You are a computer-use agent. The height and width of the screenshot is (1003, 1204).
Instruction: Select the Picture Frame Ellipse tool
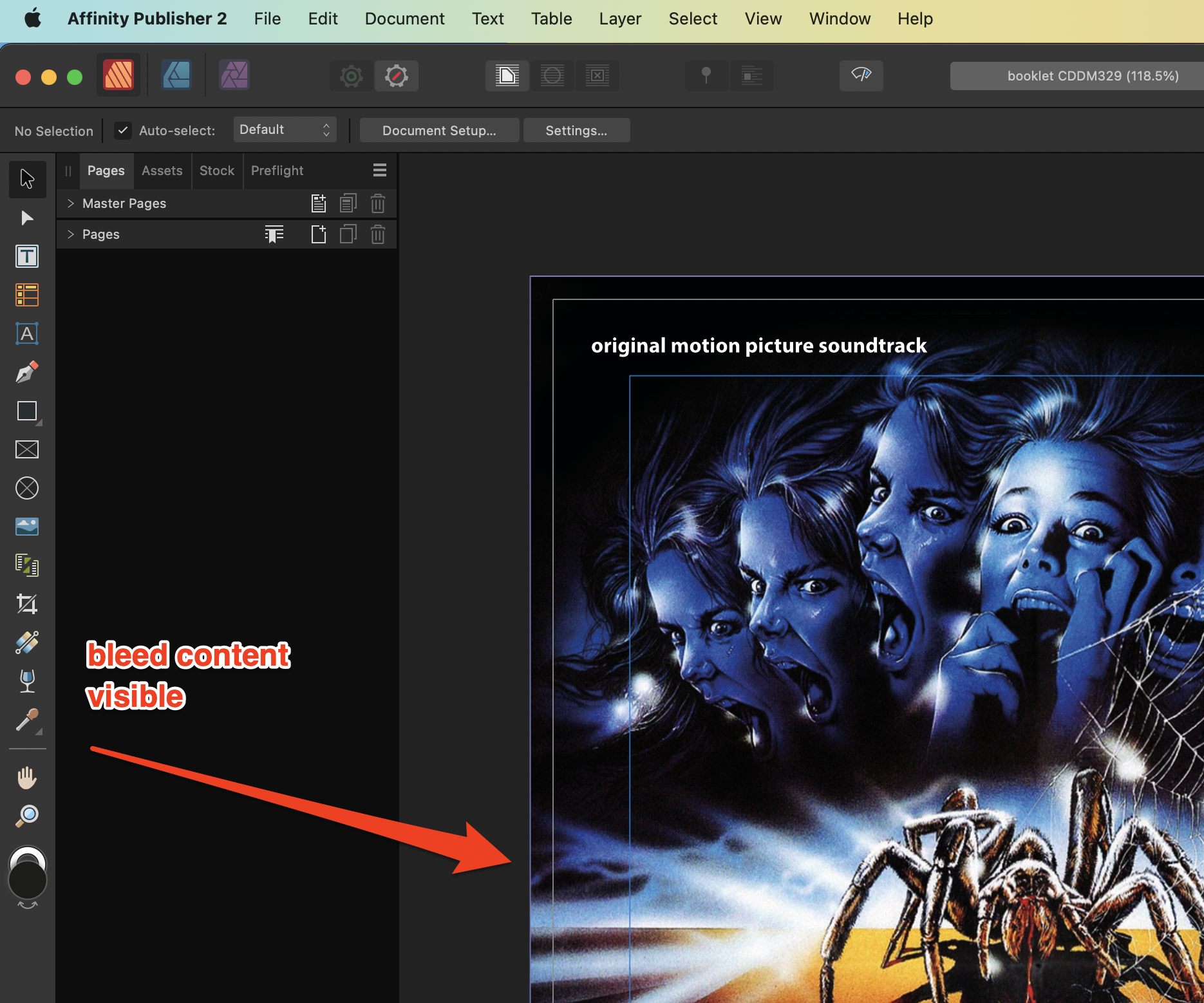coord(27,488)
